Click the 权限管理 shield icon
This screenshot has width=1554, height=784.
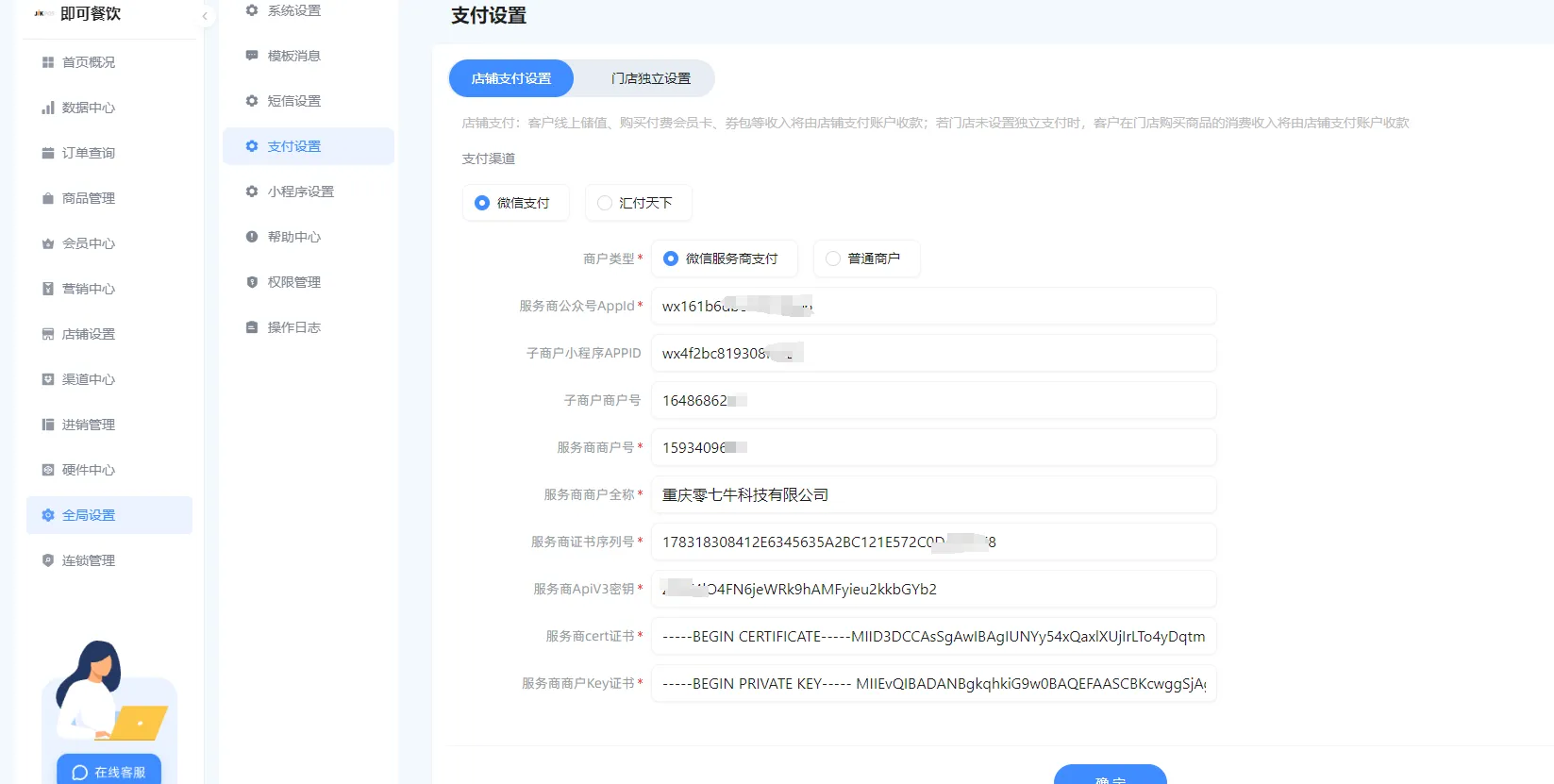[x=252, y=282]
